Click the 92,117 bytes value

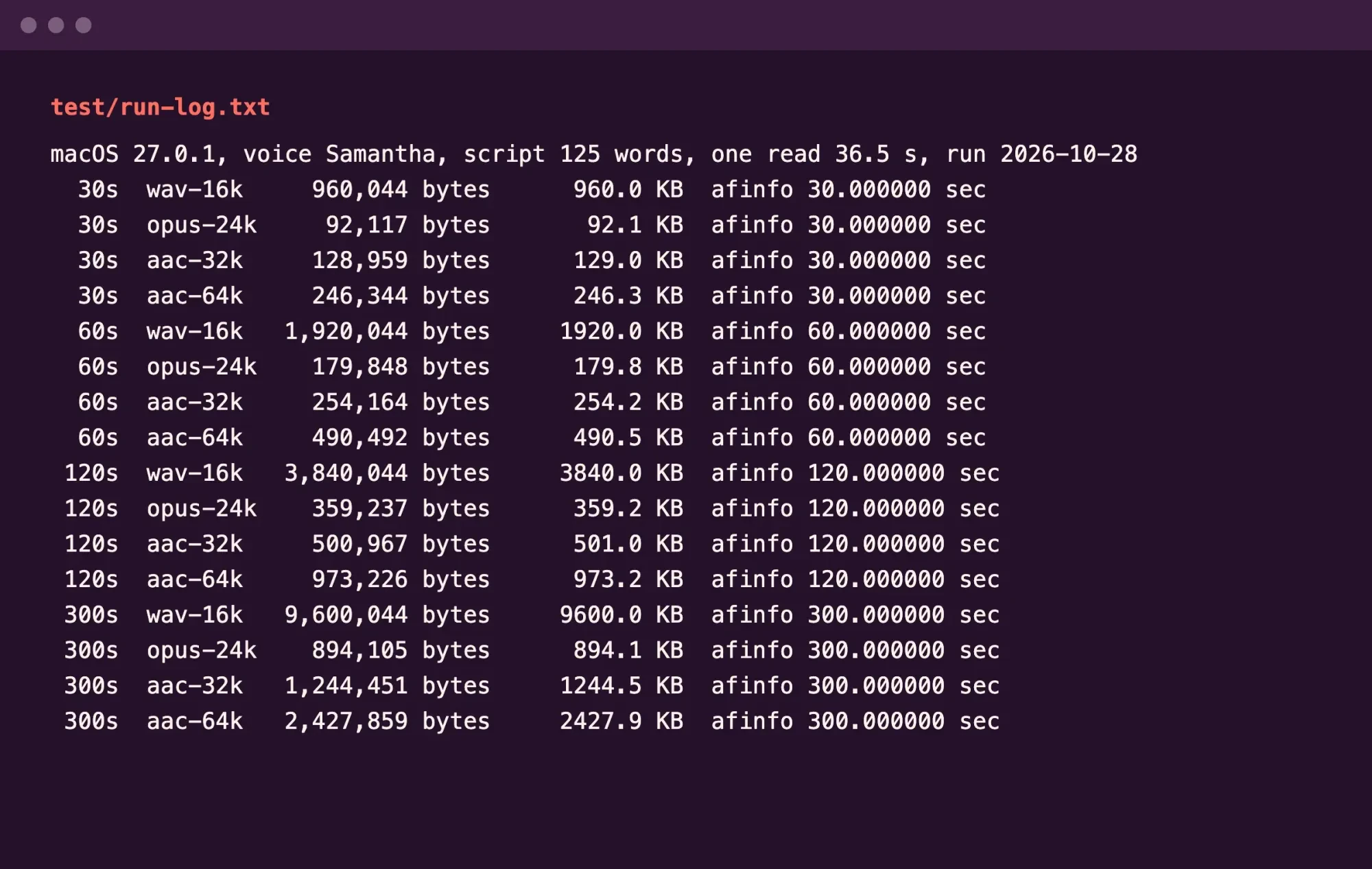coord(408,225)
